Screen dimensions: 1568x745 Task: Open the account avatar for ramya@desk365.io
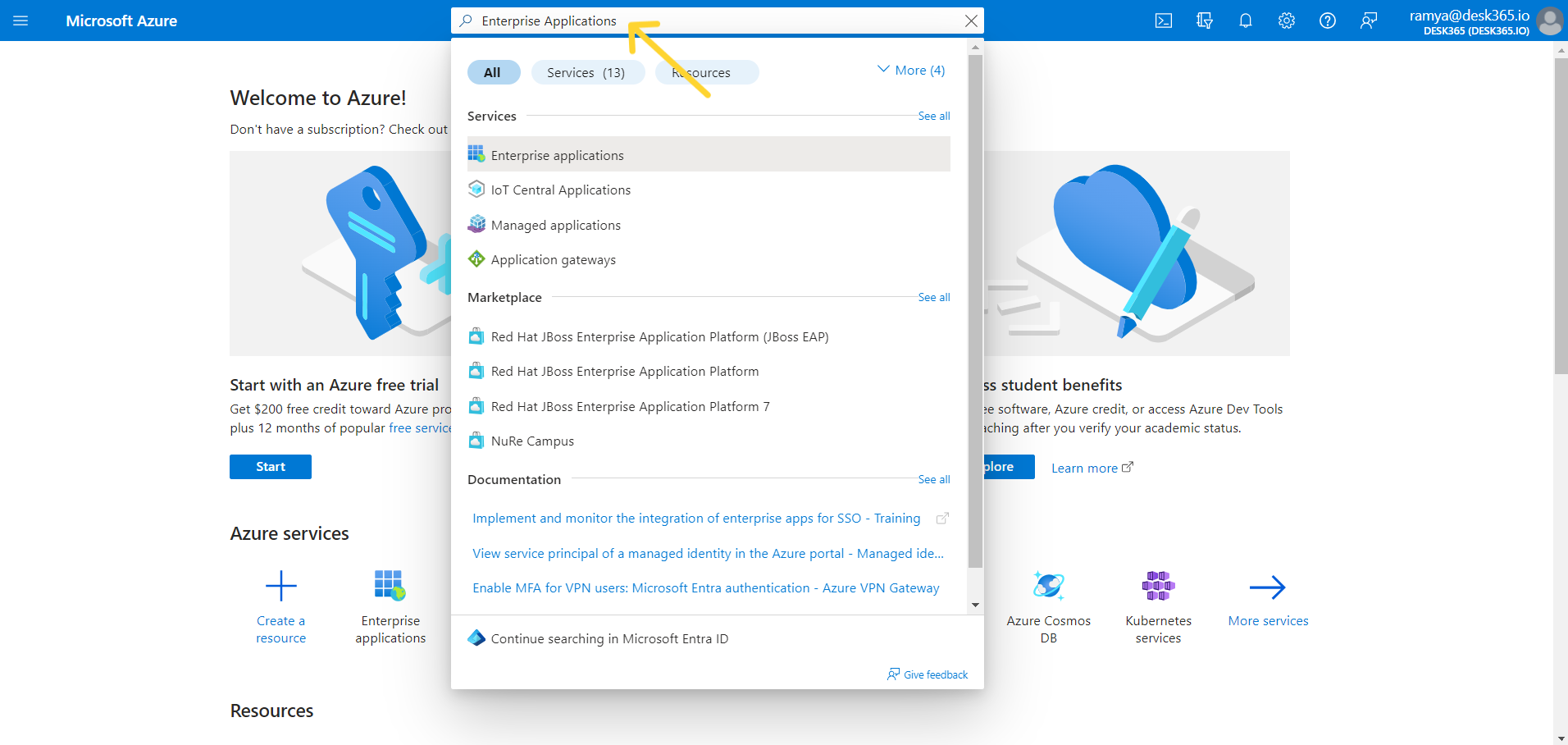[x=1550, y=21]
